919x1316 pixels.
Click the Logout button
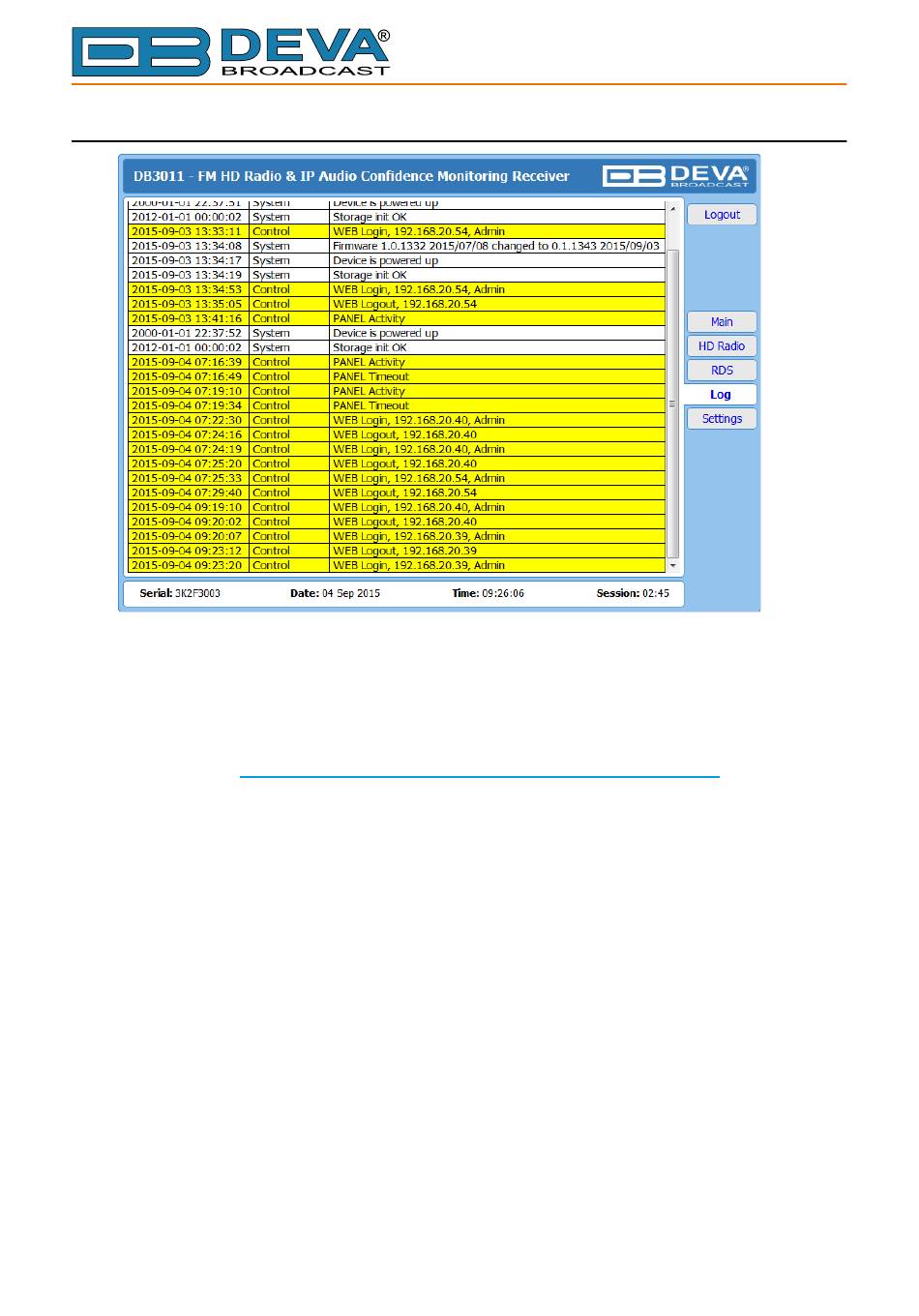pos(722,215)
